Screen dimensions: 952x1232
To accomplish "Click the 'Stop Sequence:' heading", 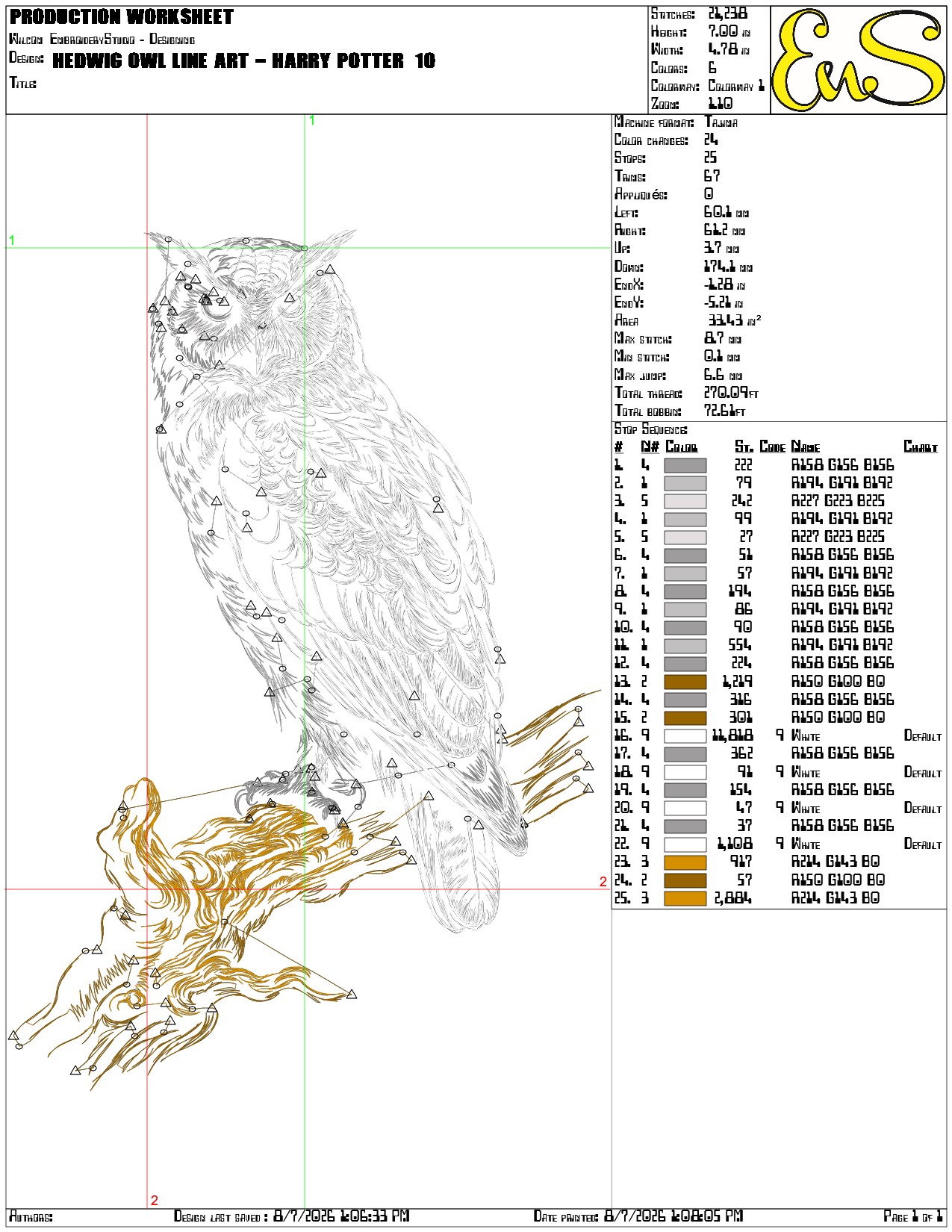I will tap(651, 429).
